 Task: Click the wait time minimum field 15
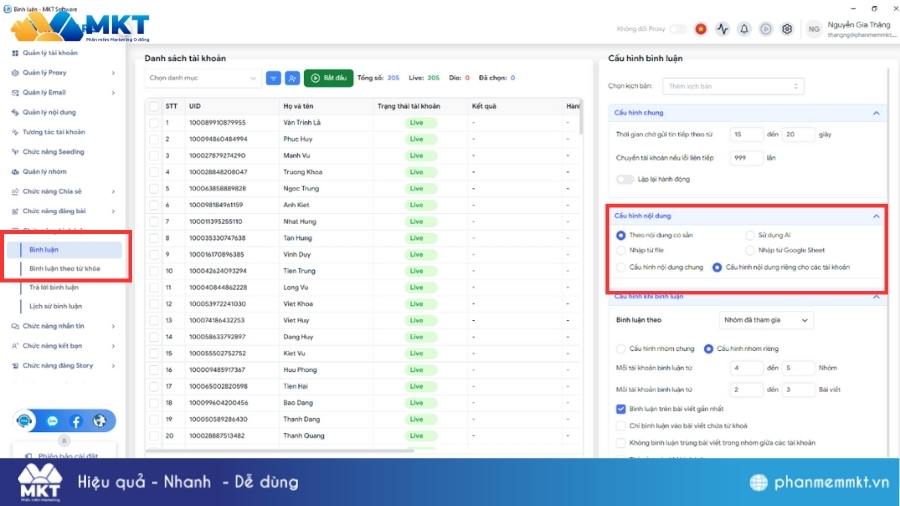pos(746,134)
